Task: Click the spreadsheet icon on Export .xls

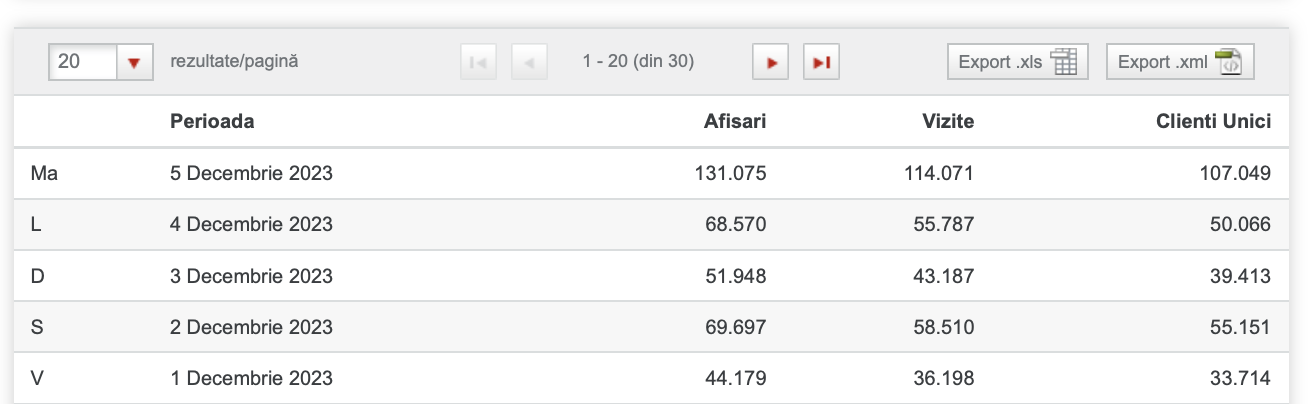Action: click(1064, 62)
